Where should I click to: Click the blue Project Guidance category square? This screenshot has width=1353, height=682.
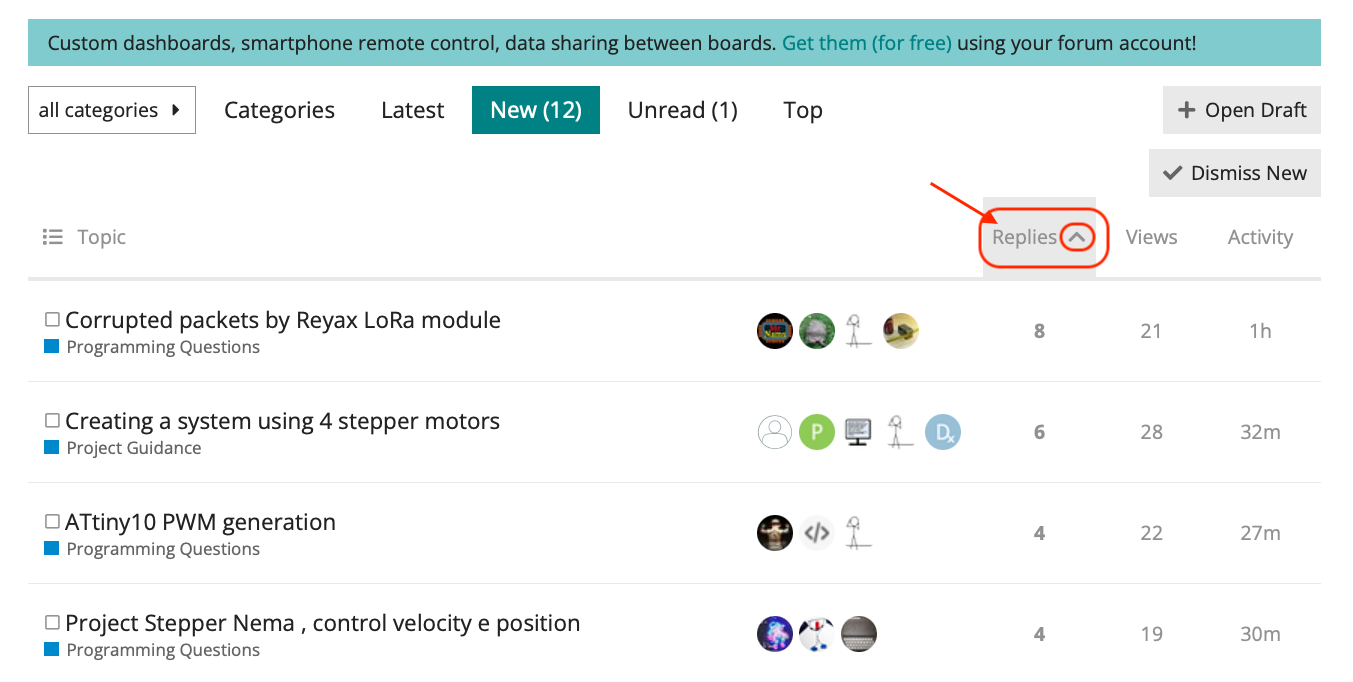tap(52, 448)
